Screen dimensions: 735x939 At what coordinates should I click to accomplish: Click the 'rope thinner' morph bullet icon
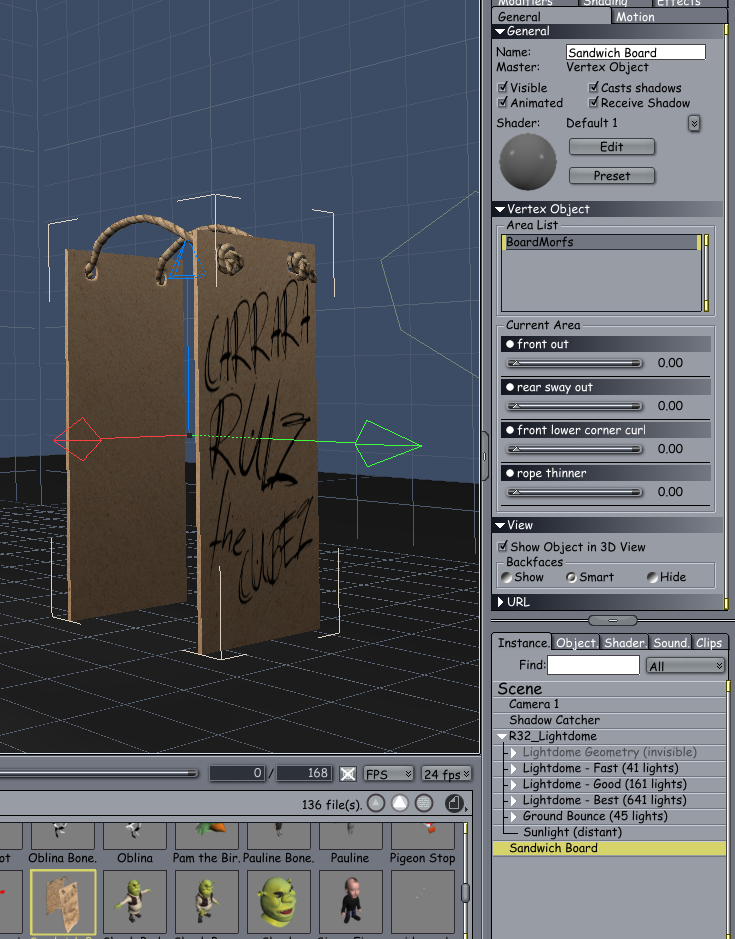point(510,473)
